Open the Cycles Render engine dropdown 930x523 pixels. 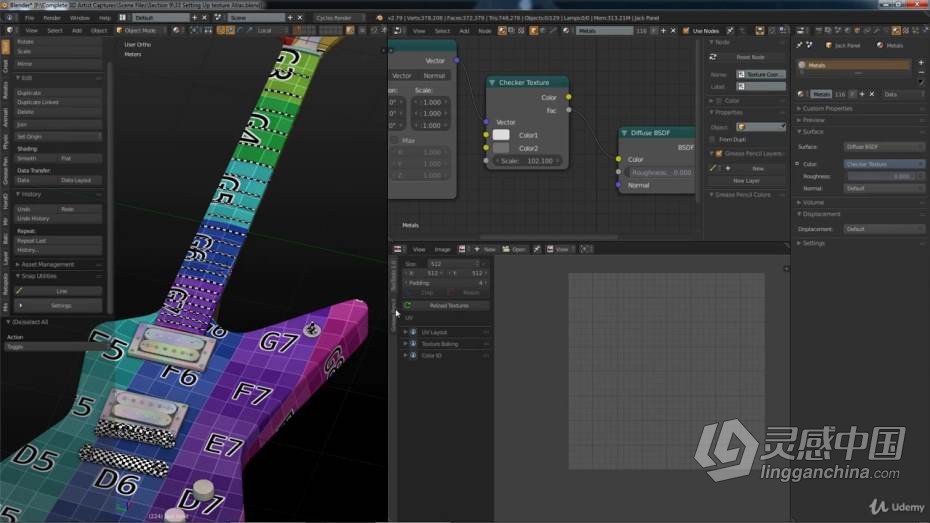(x=338, y=18)
